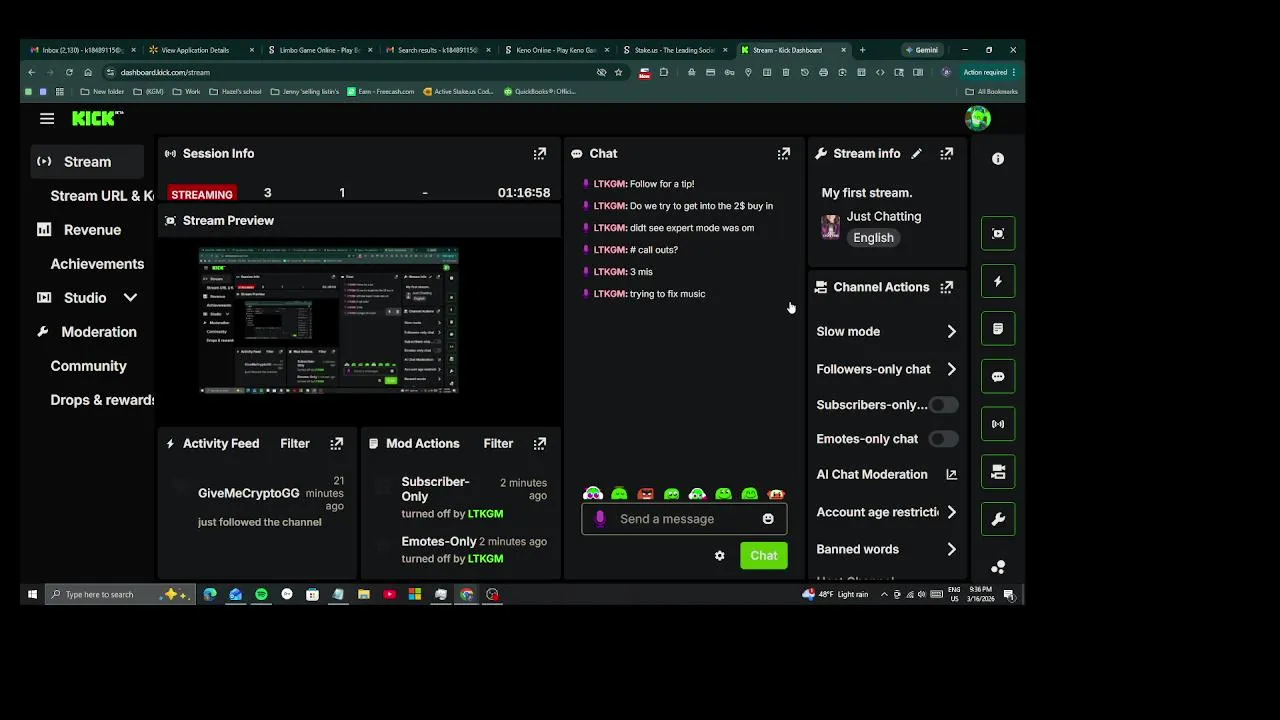
Task: Edit stream info with the pencil icon
Action: point(917,154)
